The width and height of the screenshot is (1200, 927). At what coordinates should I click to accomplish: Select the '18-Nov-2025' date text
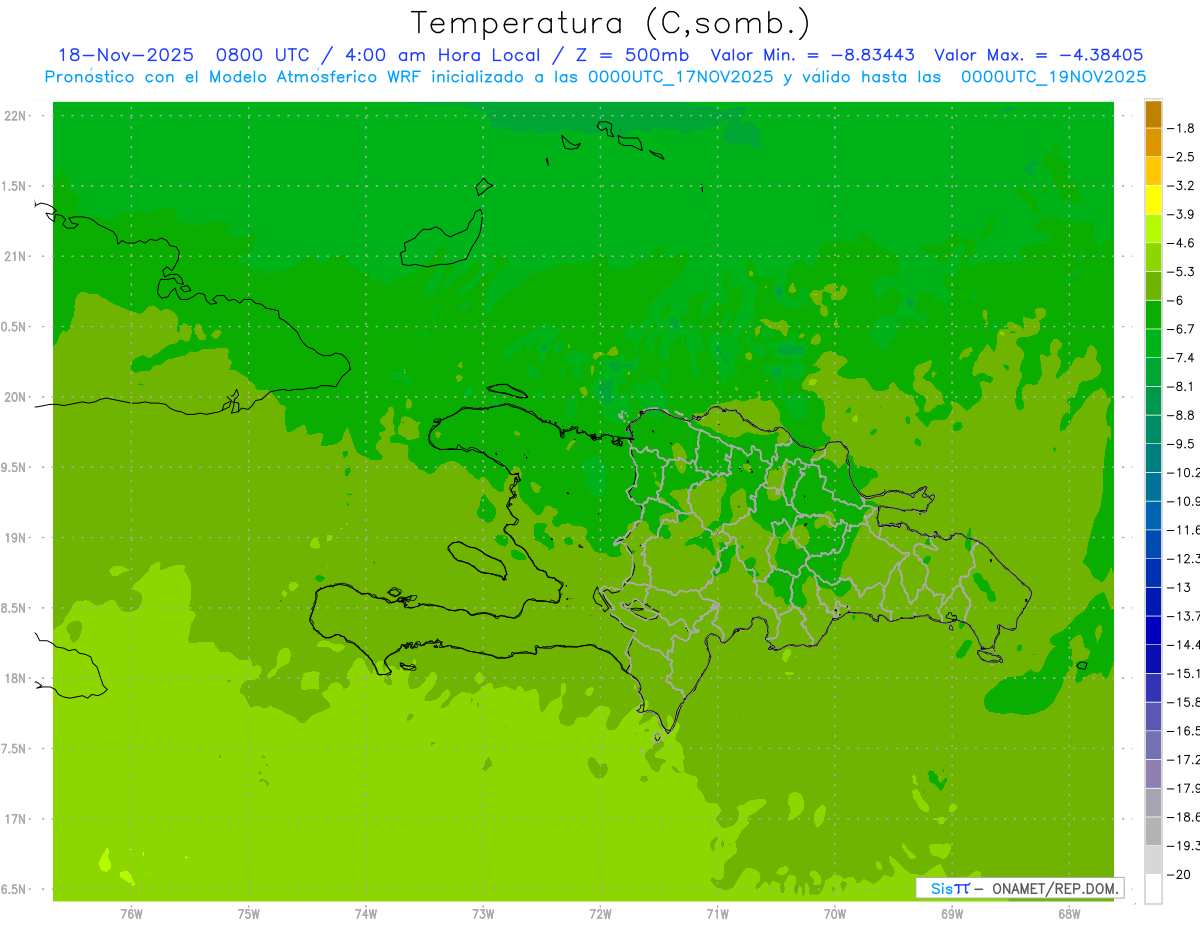click(x=126, y=55)
